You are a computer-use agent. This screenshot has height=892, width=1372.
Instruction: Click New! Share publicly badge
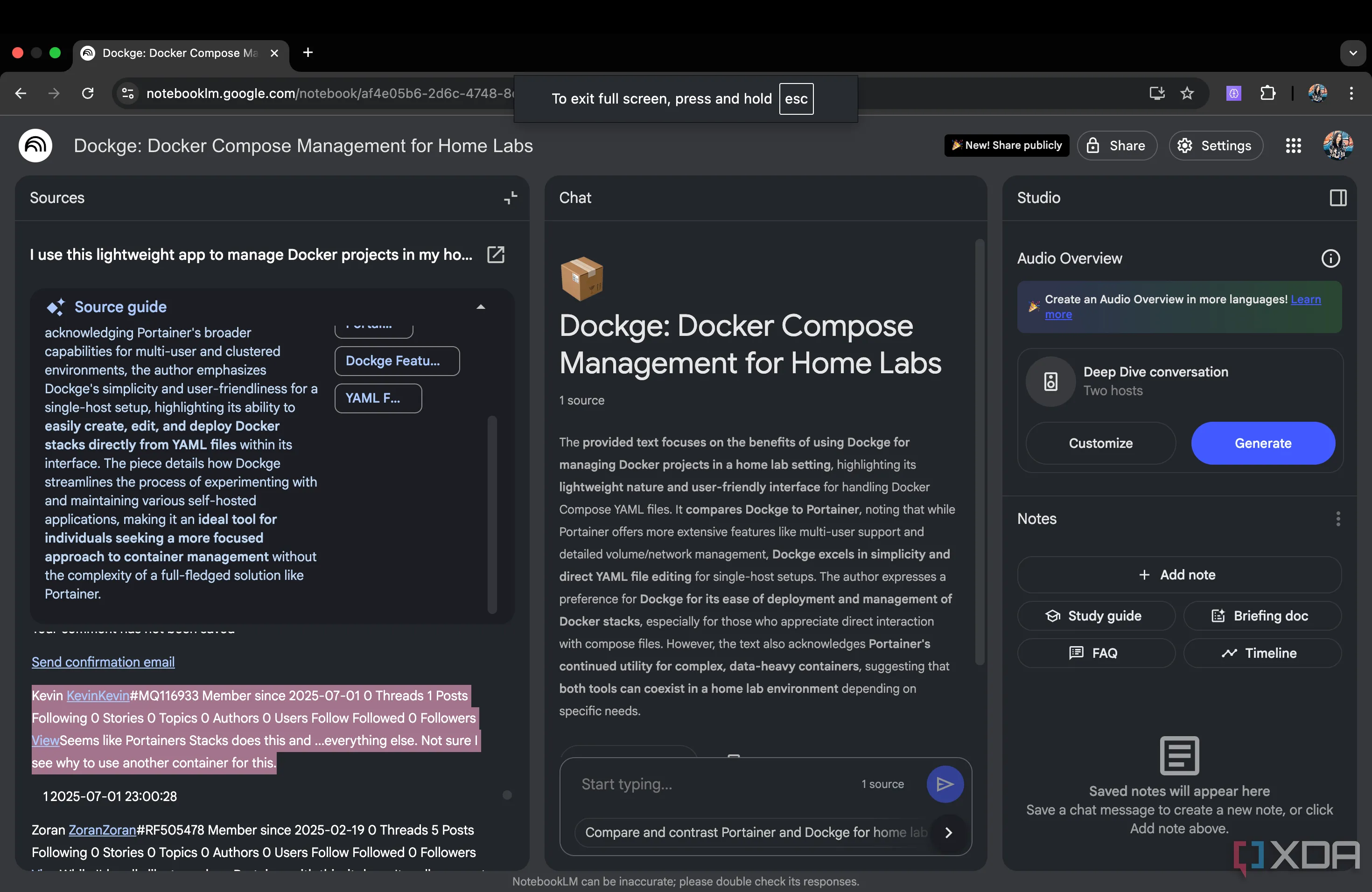tap(1007, 145)
